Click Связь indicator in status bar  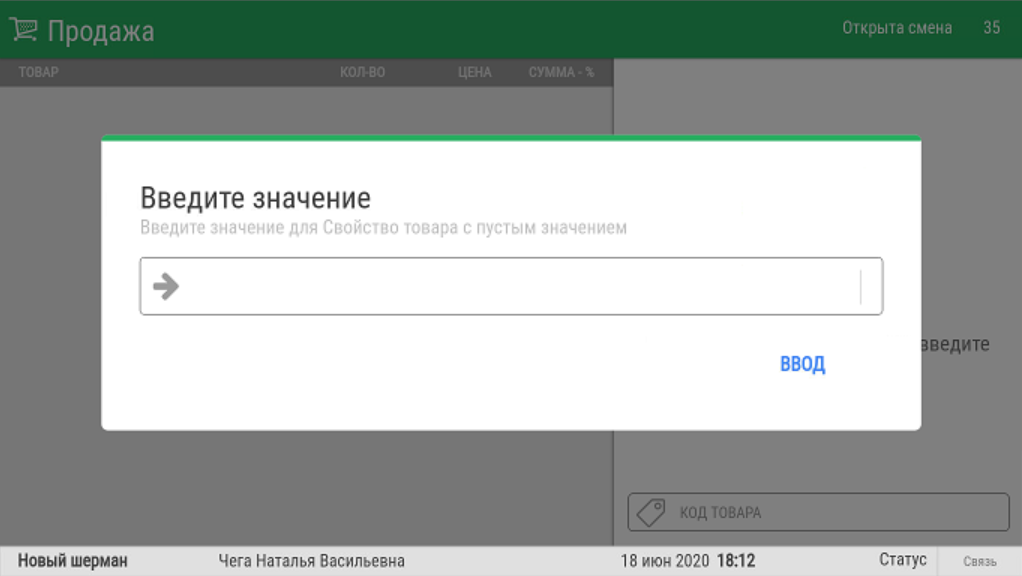tap(980, 561)
